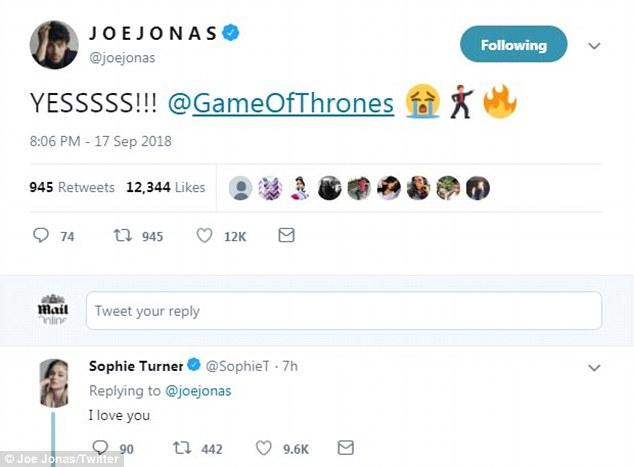The height and width of the screenshot is (467, 634).
Task: Like the Joe Jonas tweet
Action: [x=204, y=236]
